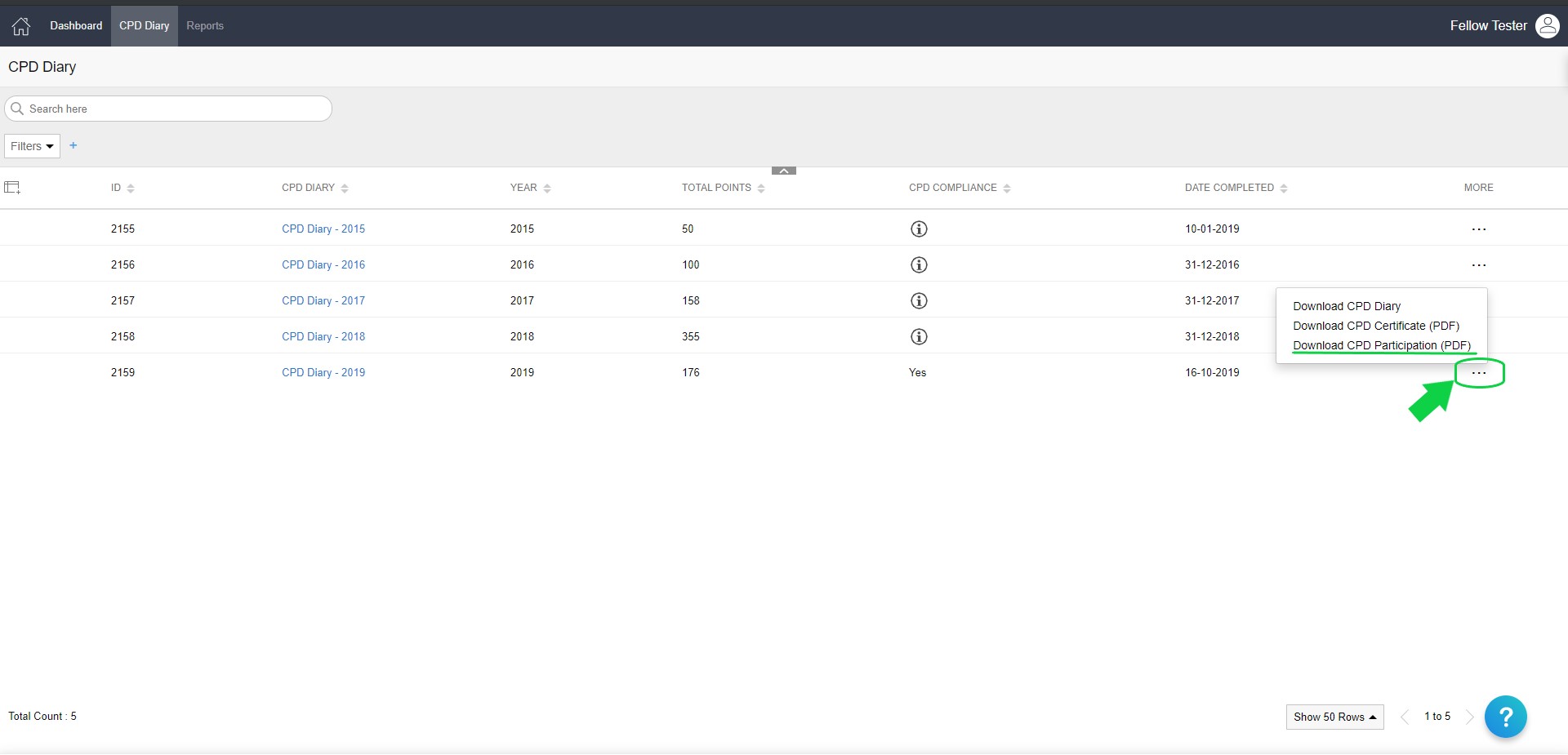Go to previous page arrow
The image size is (1568, 755).
point(1405,717)
